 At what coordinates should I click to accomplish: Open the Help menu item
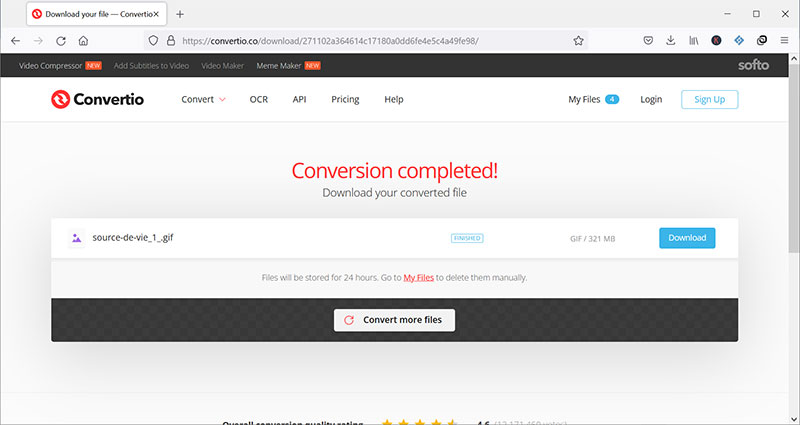tap(394, 100)
